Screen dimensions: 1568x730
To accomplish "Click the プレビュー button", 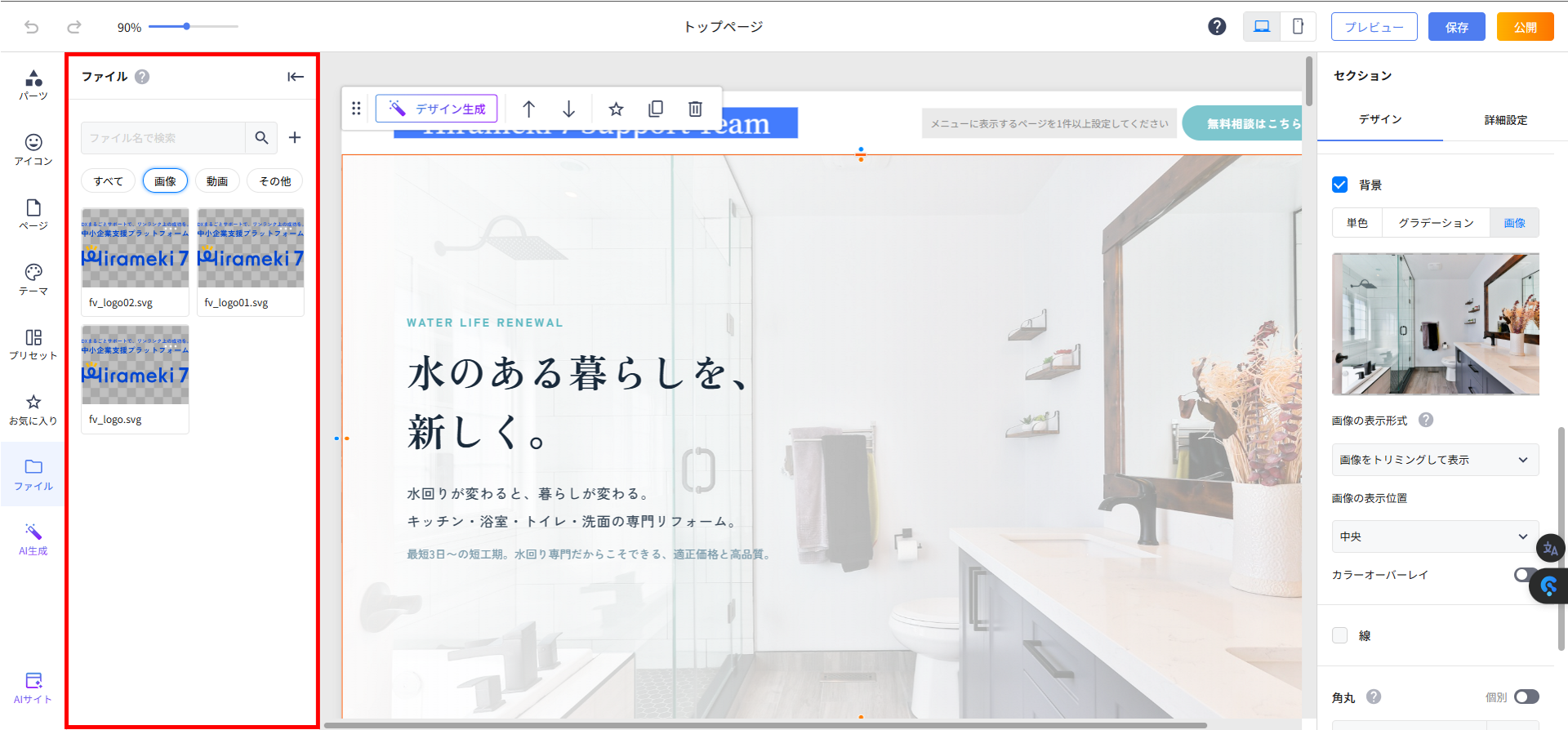I will click(1374, 27).
